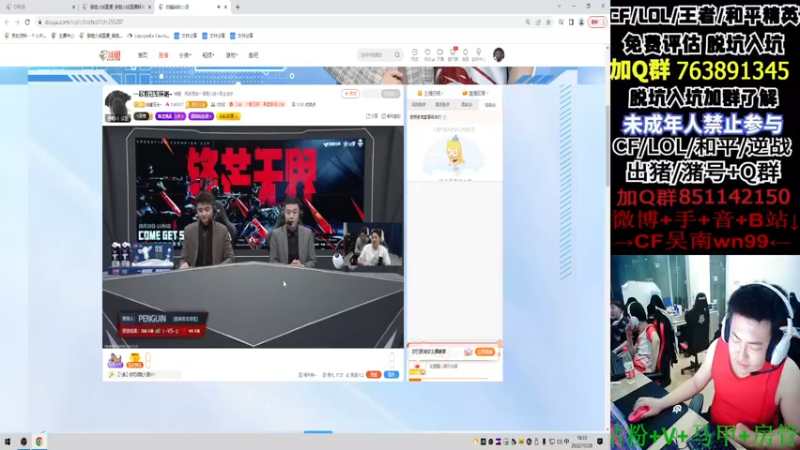This screenshot has height=450, width=800.
Task: Click the streamer picture-in-picture inset
Action: (373, 245)
